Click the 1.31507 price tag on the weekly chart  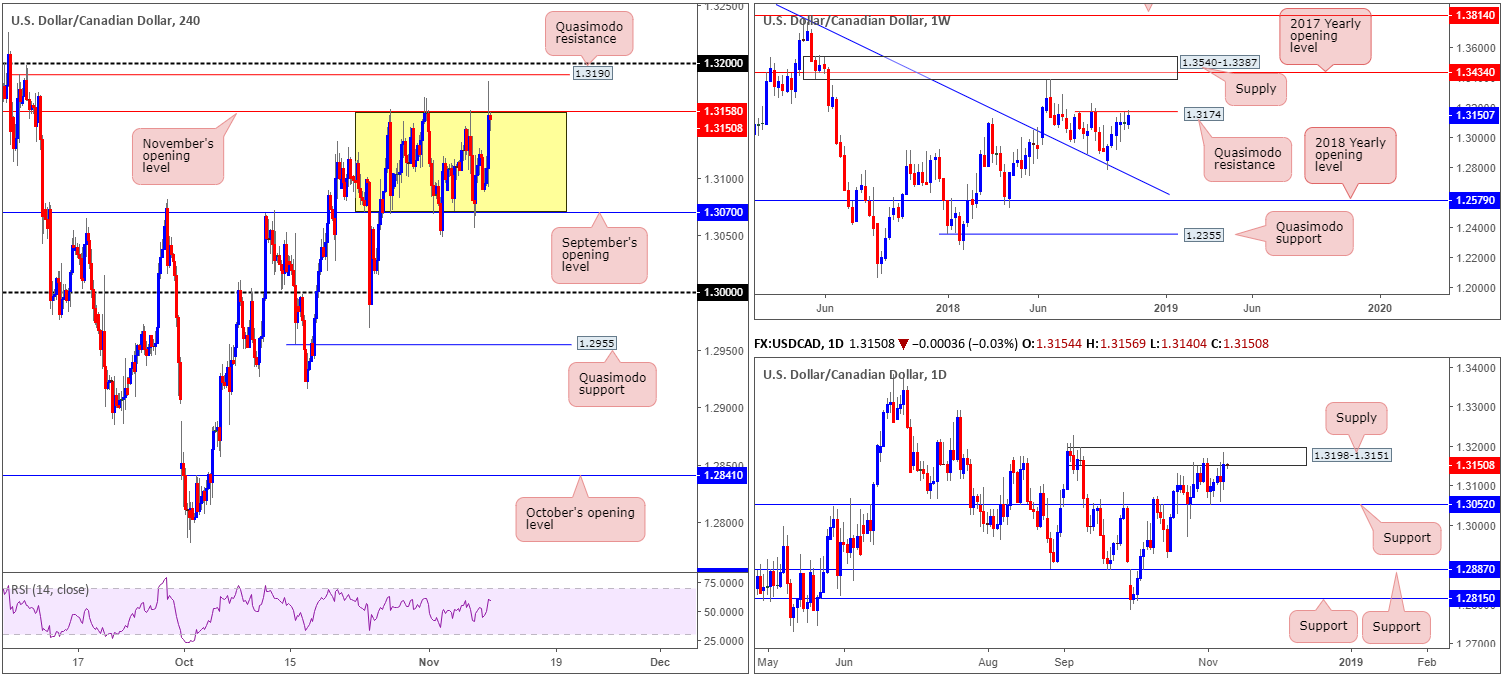(1475, 116)
